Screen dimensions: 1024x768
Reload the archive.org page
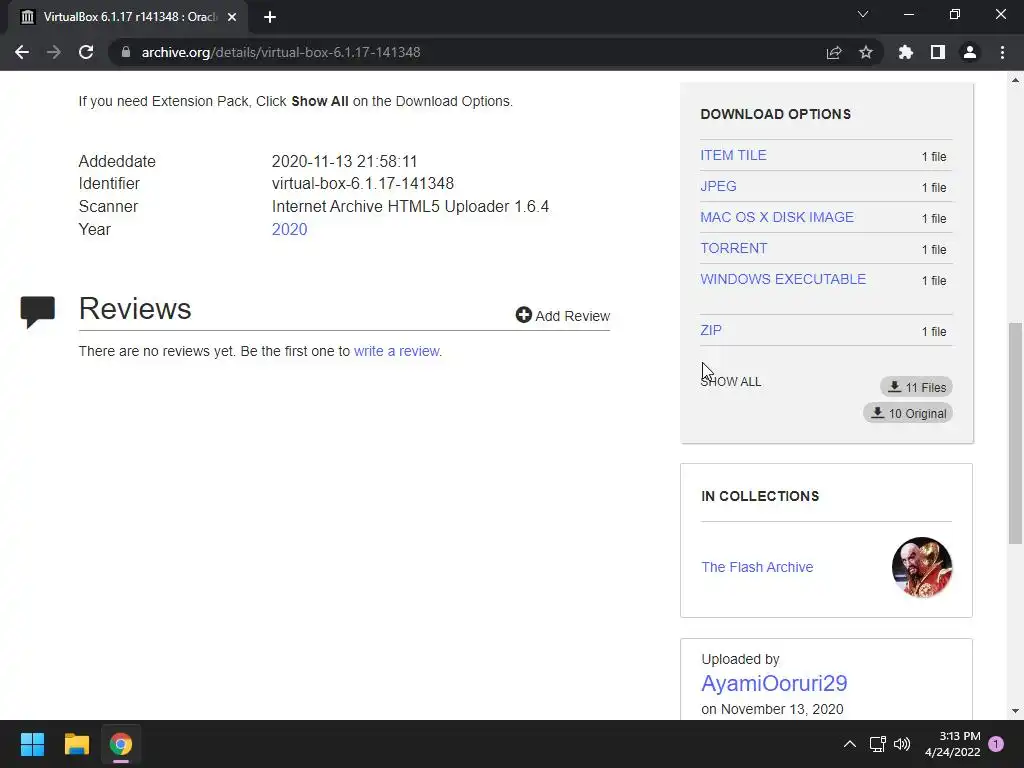click(x=86, y=52)
